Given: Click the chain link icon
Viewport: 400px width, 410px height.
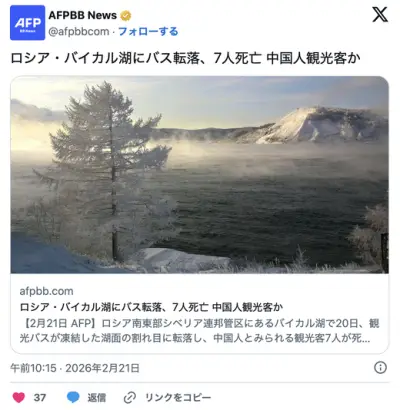Looking at the screenshot, I should (x=130, y=398).
